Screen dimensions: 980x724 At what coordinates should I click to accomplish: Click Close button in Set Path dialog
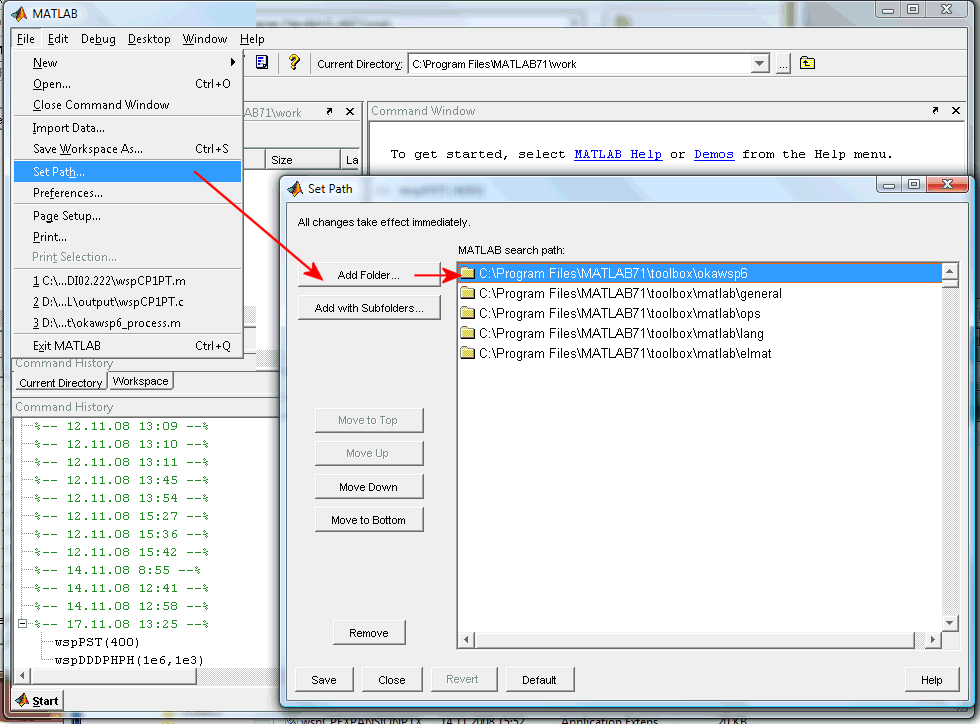pos(392,680)
